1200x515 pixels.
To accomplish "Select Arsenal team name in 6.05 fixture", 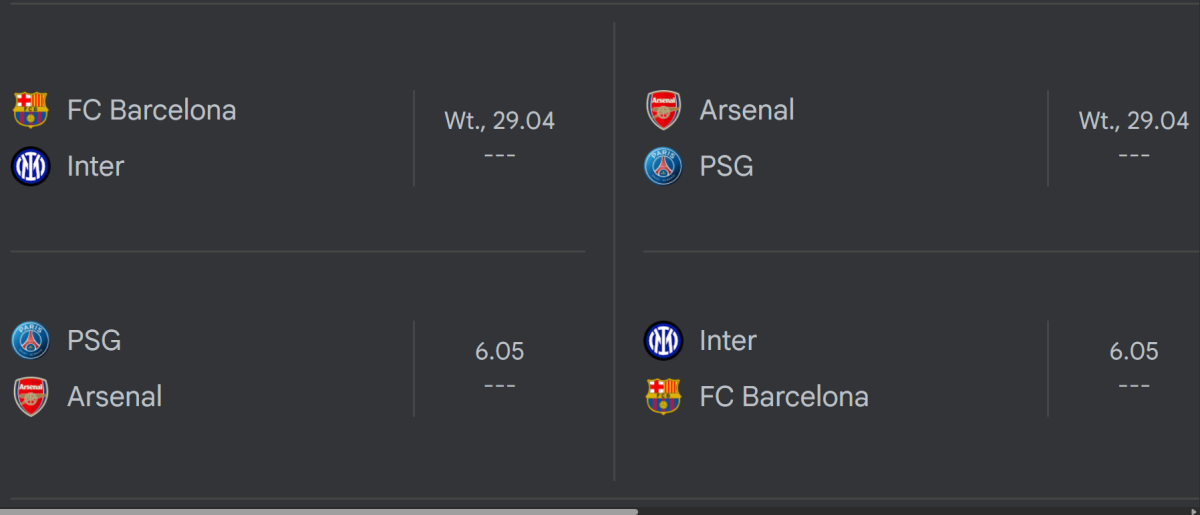I will click(114, 397).
